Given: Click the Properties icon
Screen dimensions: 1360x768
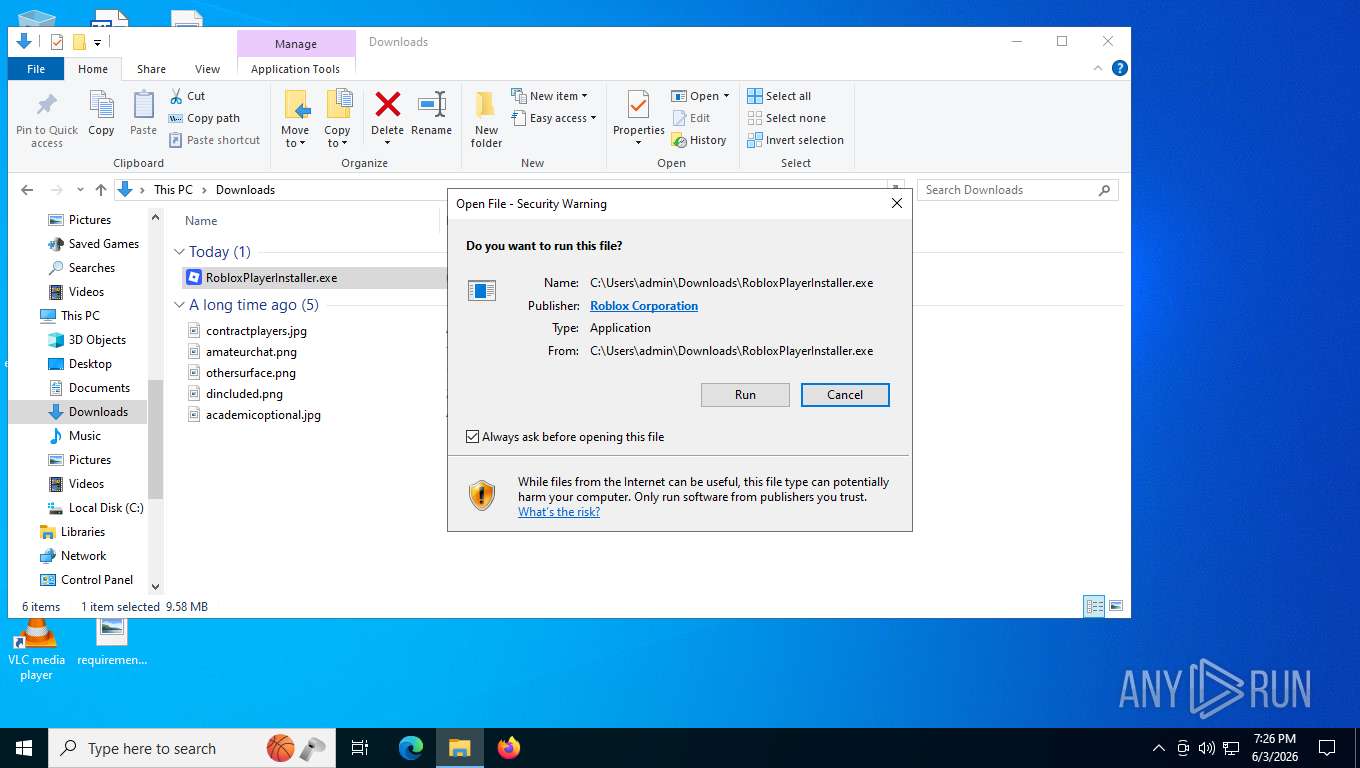Looking at the screenshot, I should [x=638, y=104].
